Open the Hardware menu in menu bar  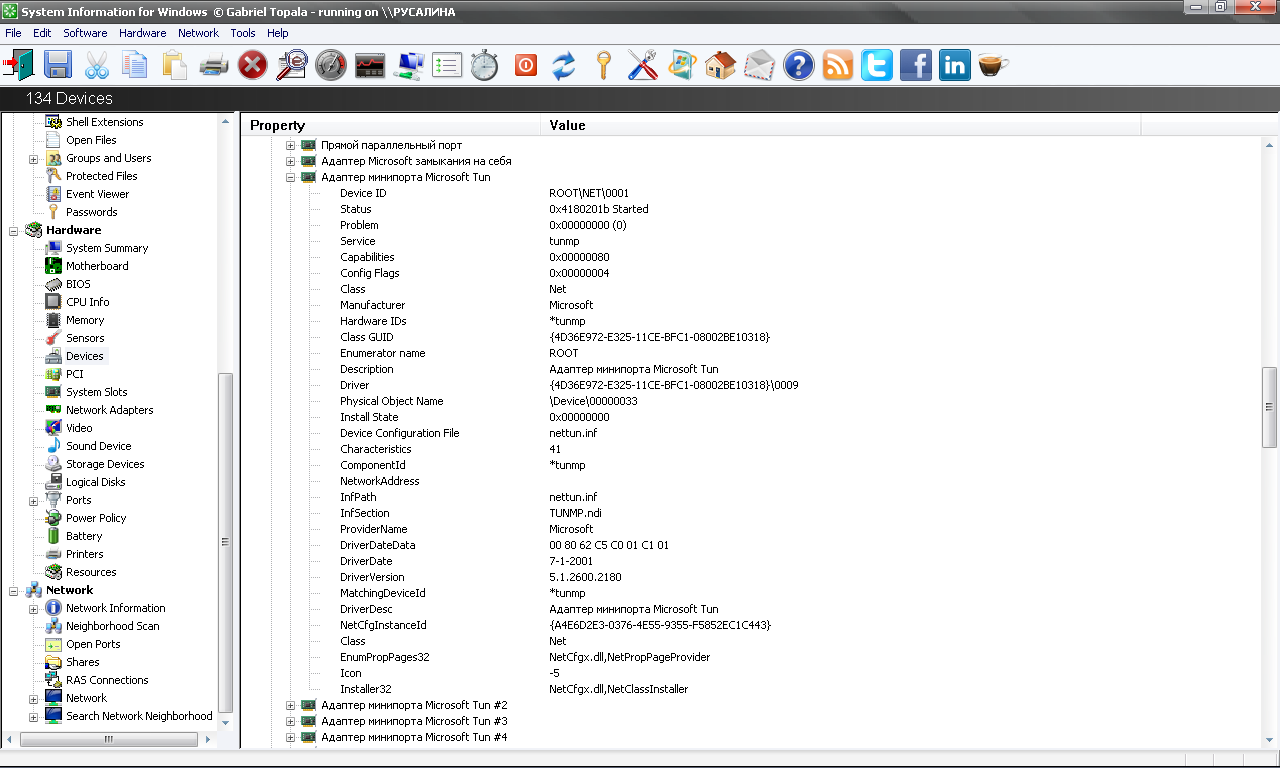click(143, 33)
